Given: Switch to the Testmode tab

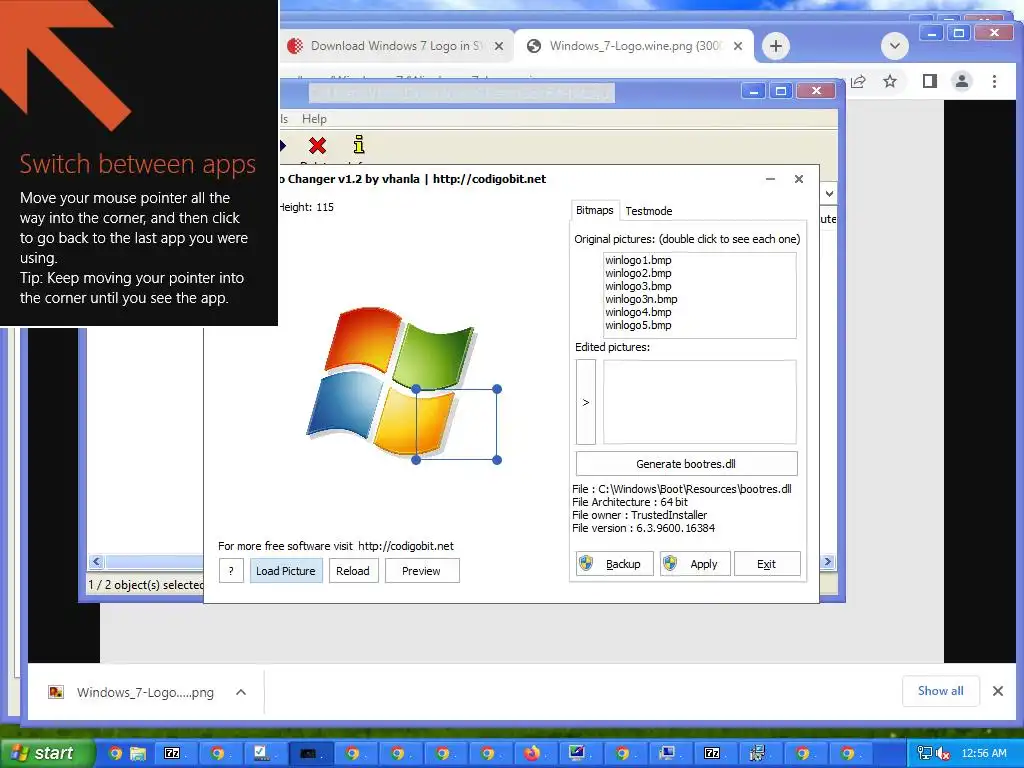Looking at the screenshot, I should coord(648,211).
